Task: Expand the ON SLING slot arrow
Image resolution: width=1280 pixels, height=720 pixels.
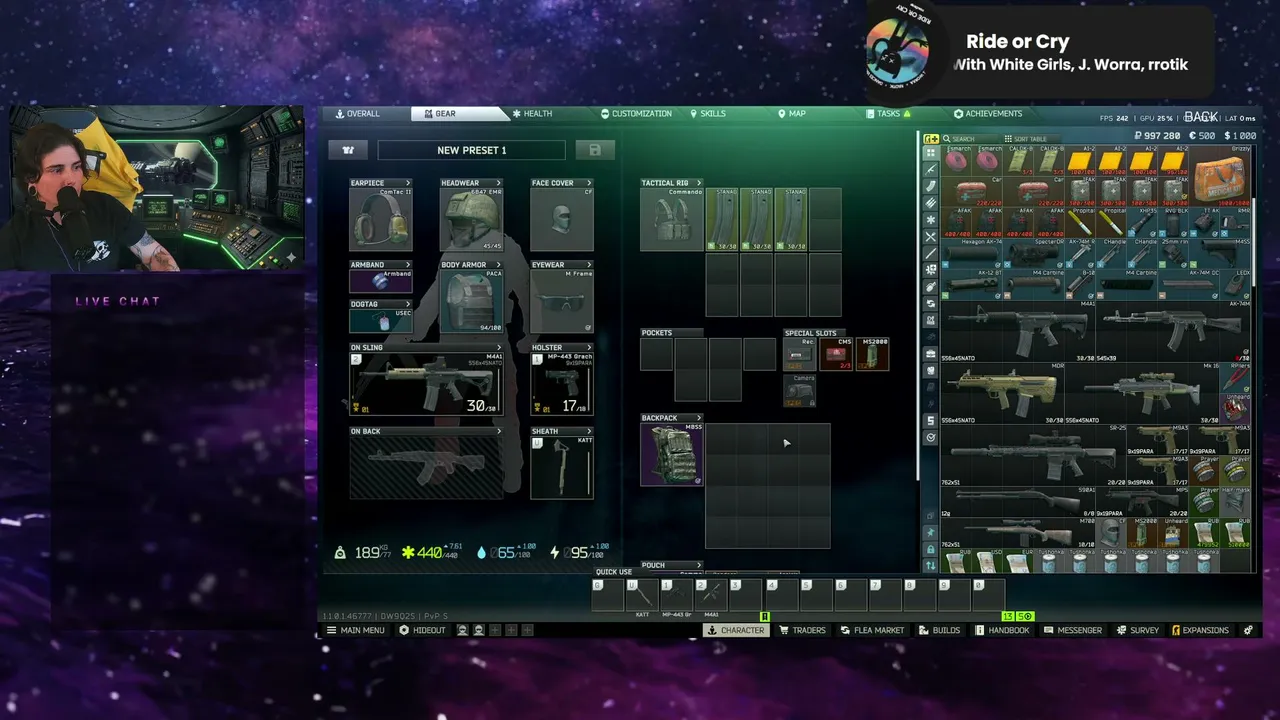Action: pyautogui.click(x=499, y=347)
